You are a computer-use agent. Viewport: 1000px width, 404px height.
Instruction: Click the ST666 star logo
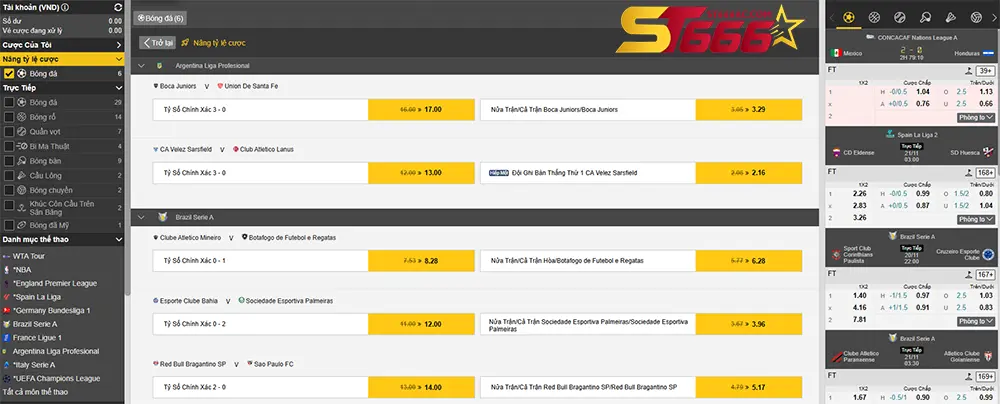coord(709,29)
